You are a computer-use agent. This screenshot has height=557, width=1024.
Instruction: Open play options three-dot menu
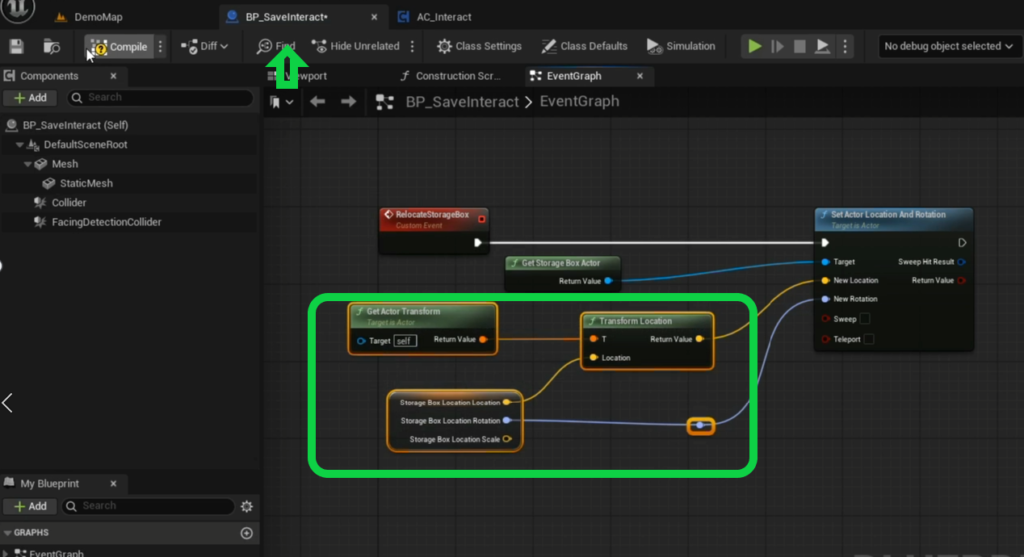pos(845,46)
